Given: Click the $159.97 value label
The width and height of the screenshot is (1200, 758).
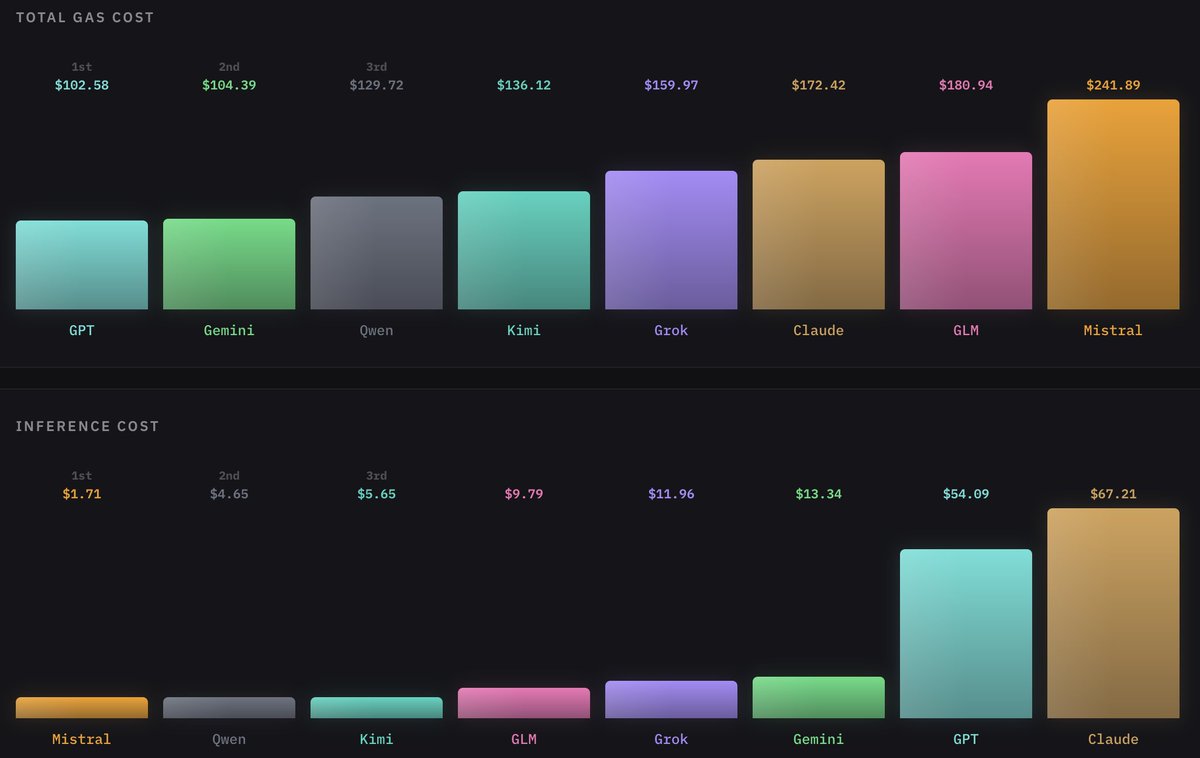Looking at the screenshot, I should point(671,86).
